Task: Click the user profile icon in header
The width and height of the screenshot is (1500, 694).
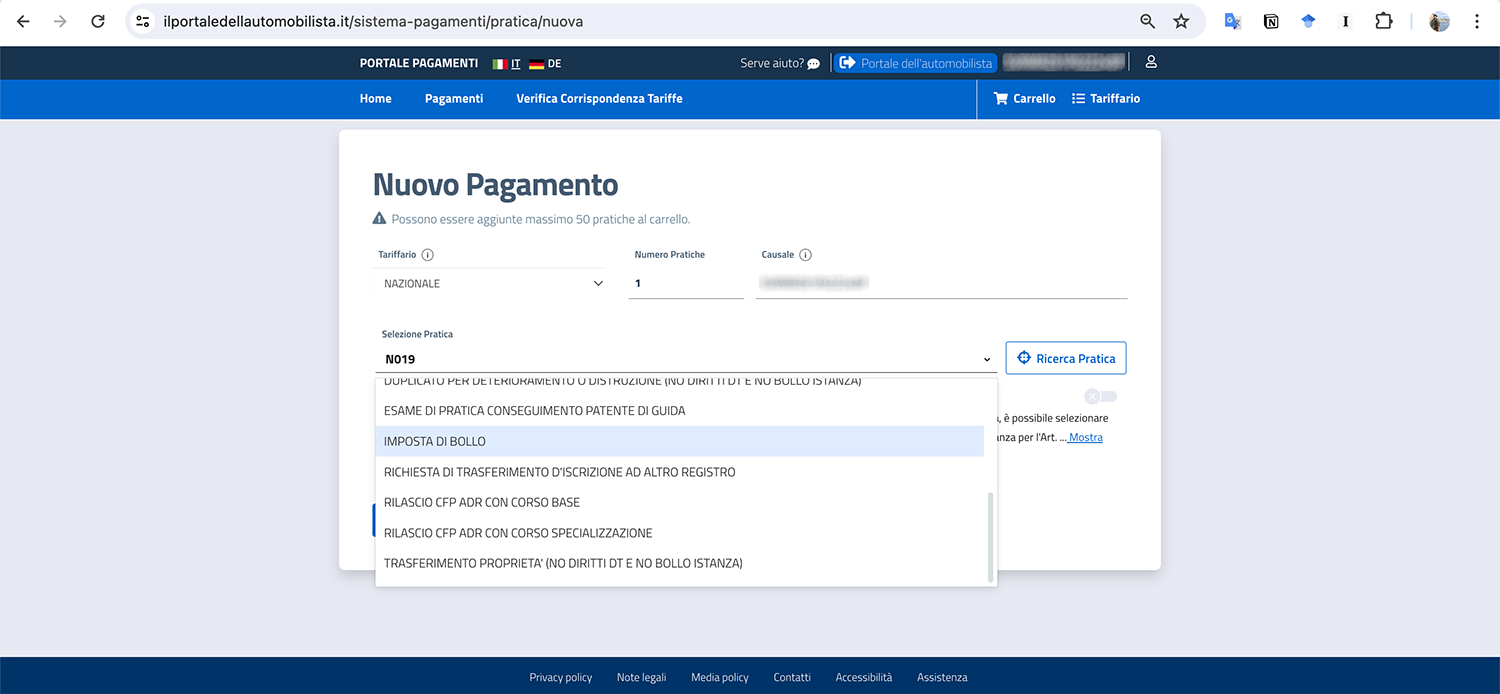Action: pos(1151,62)
